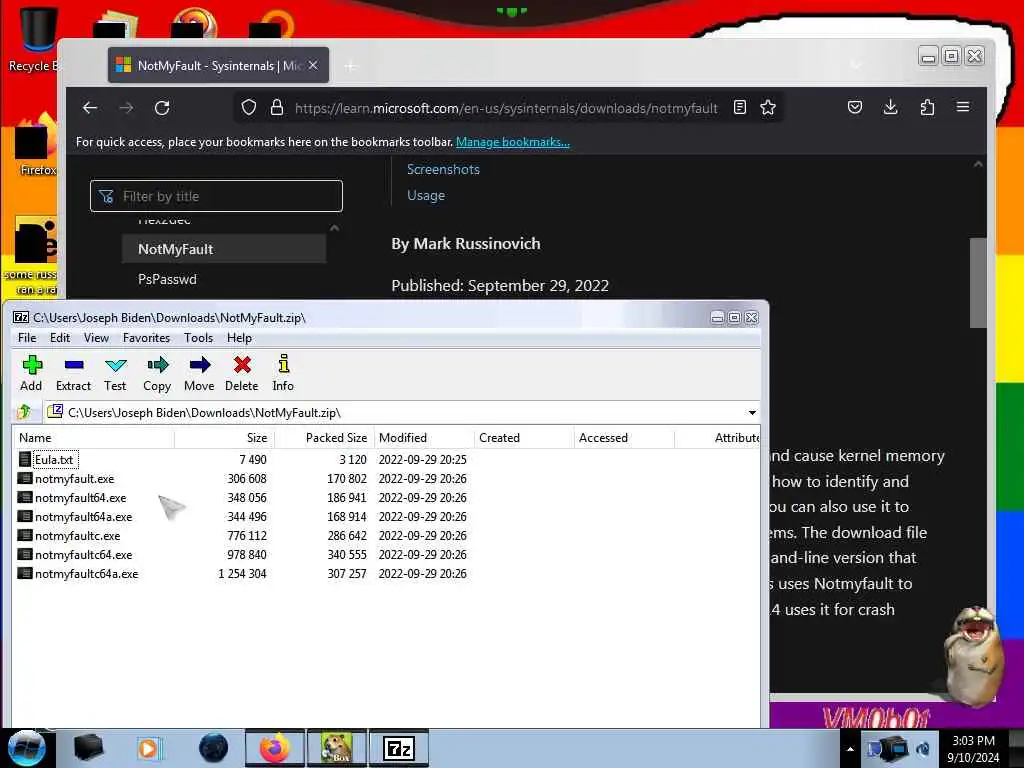Click the Firefox forward arrow
This screenshot has width=1024, height=768.
(126, 108)
